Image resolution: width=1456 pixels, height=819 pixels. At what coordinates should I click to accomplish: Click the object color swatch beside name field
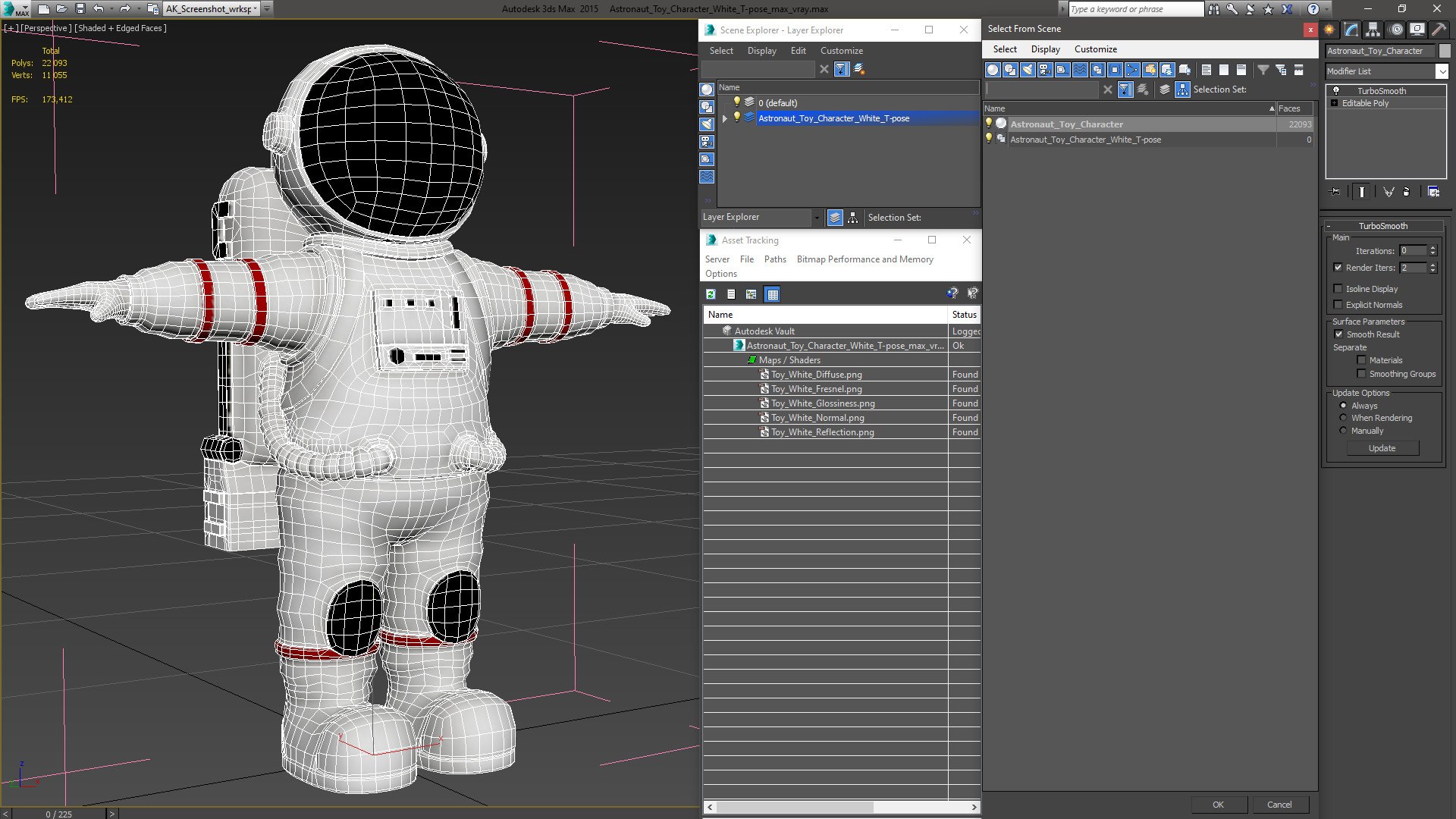1445,51
